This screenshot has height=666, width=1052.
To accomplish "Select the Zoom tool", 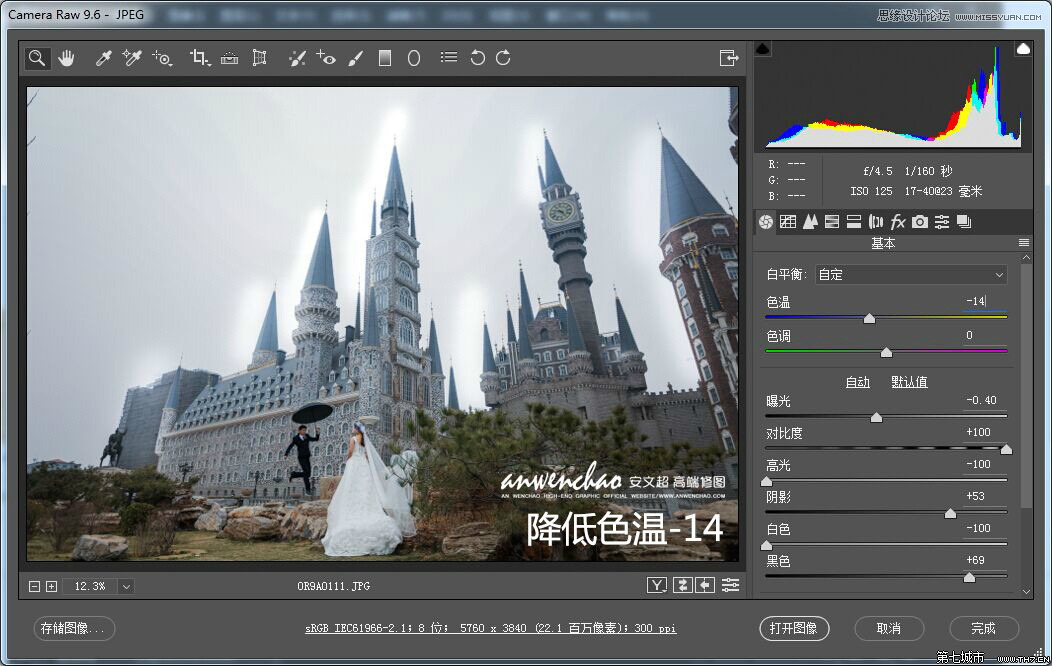I will (37, 58).
